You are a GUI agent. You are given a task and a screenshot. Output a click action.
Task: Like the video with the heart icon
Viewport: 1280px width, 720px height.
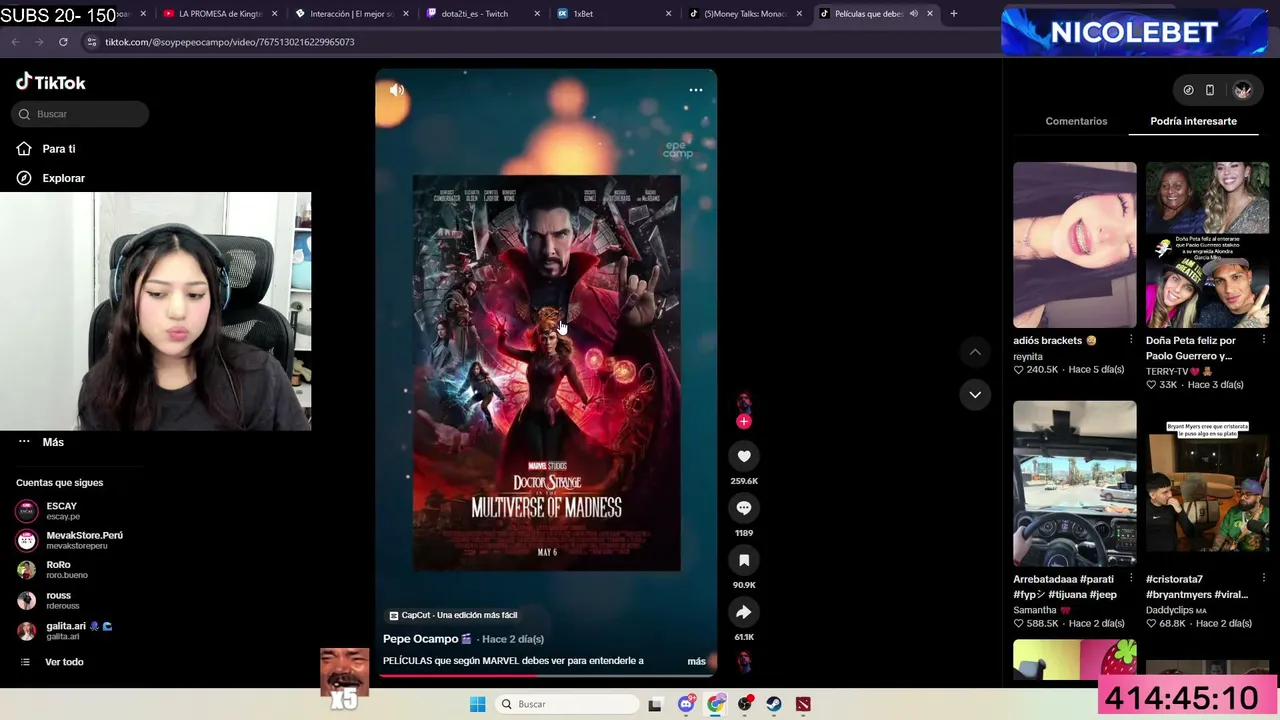744,456
